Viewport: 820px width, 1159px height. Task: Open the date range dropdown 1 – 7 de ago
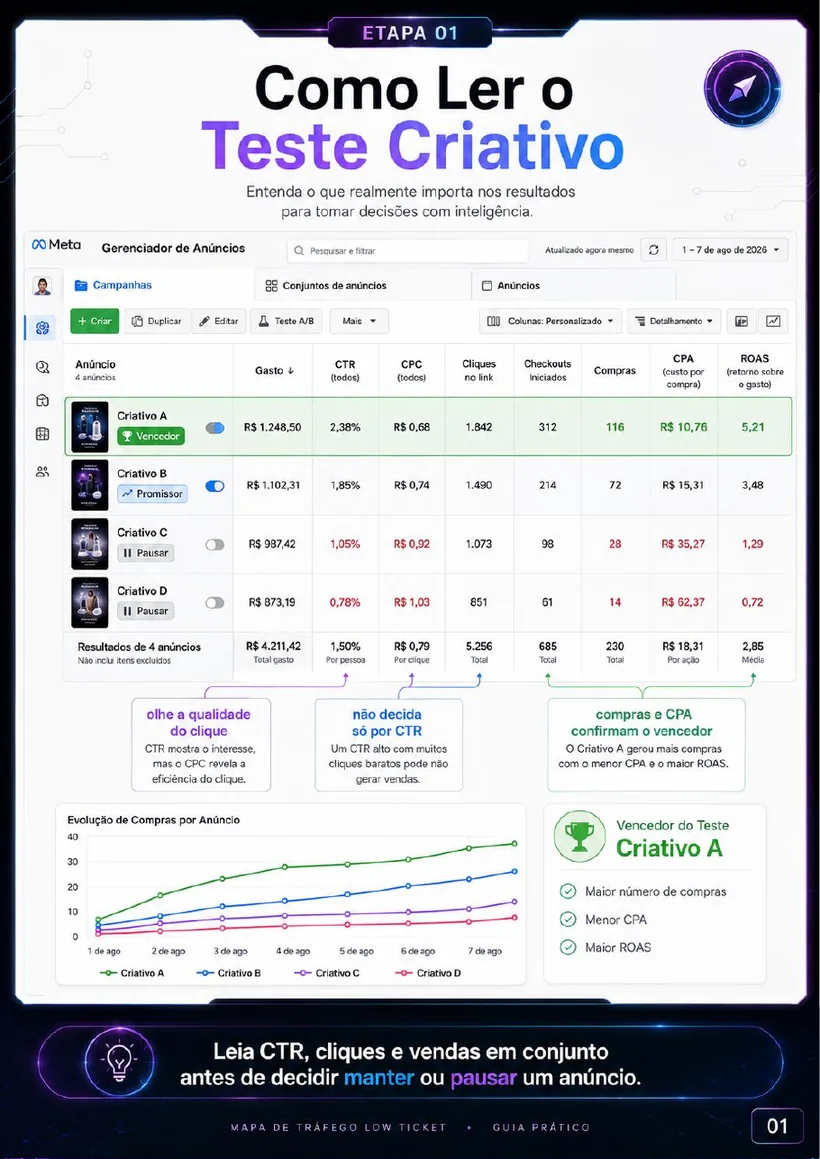pos(731,250)
